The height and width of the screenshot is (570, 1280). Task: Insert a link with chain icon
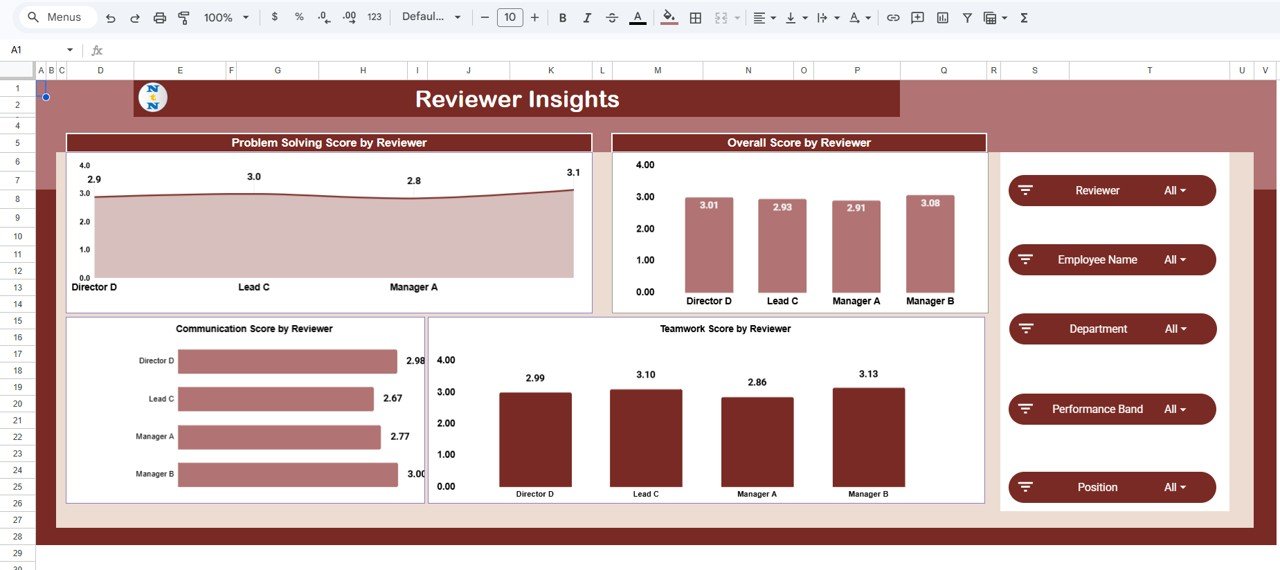tap(893, 18)
